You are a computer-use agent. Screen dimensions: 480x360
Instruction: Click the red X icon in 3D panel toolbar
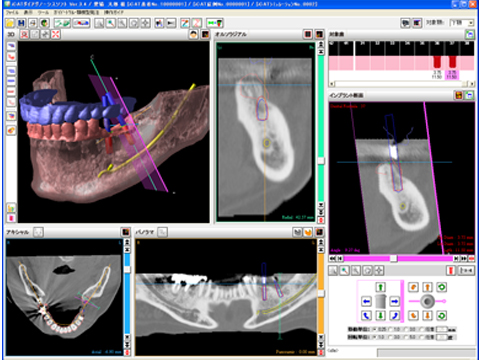56,34
